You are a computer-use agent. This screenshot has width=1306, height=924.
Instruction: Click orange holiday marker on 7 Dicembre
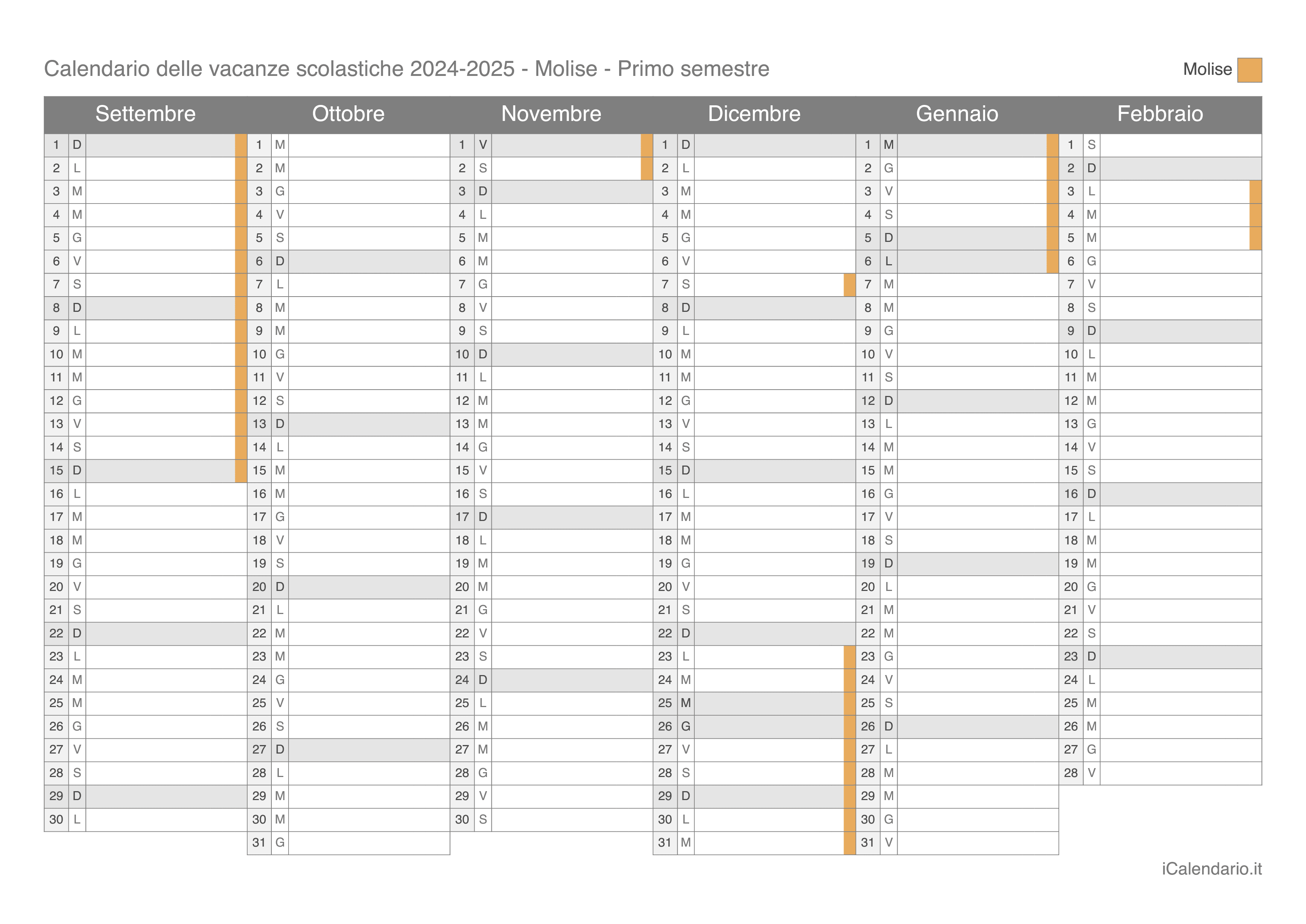[850, 284]
